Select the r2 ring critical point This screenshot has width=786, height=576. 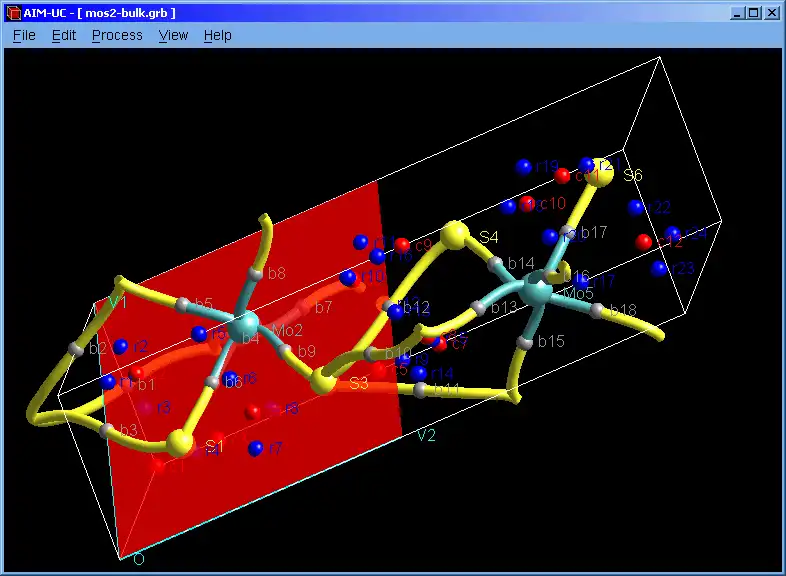tap(120, 346)
